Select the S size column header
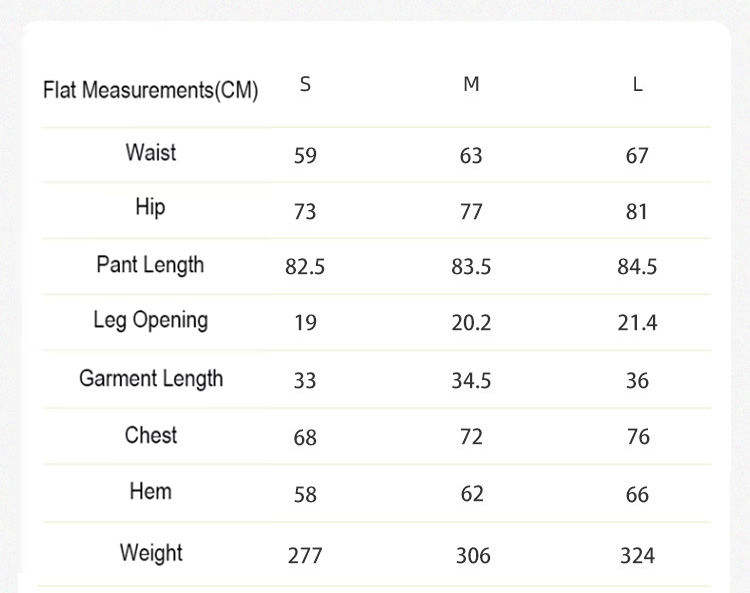 click(x=305, y=84)
